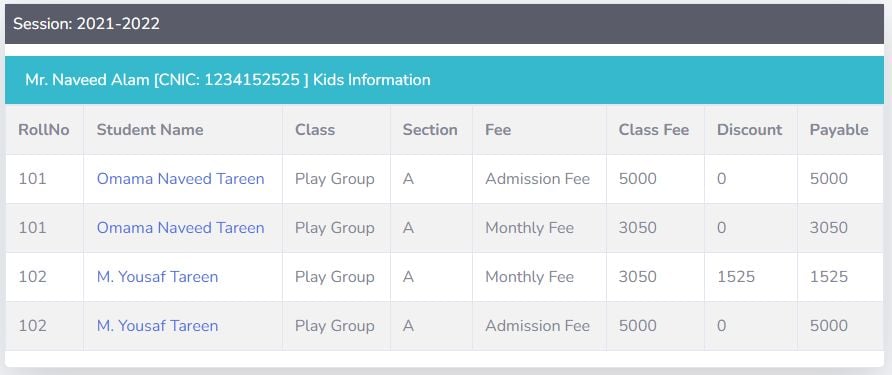Select the Section column header

pyautogui.click(x=431, y=130)
